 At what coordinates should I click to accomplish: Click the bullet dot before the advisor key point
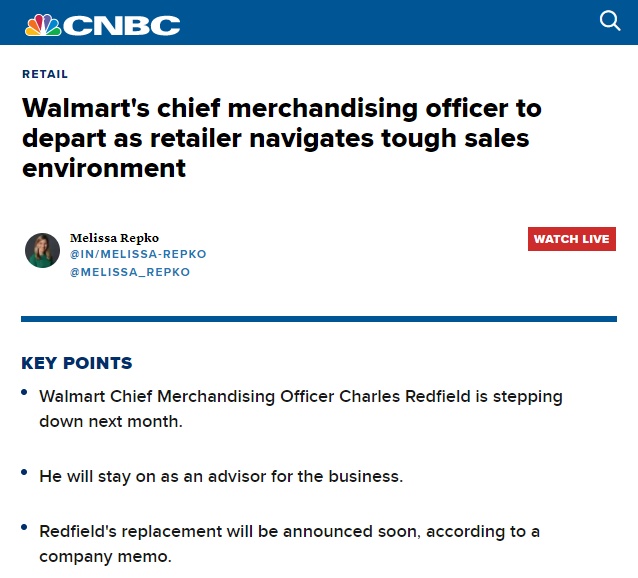pyautogui.click(x=24, y=471)
